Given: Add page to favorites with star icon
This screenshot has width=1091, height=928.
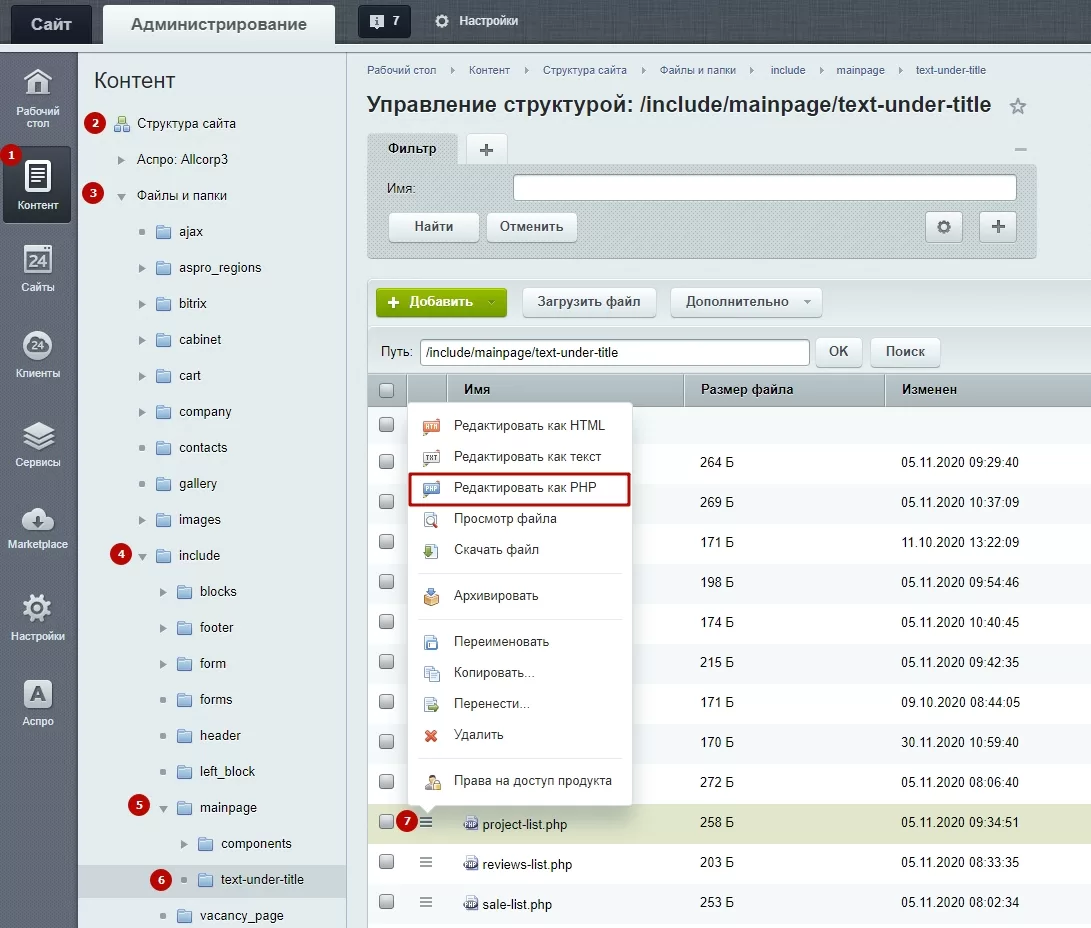Looking at the screenshot, I should (1017, 106).
